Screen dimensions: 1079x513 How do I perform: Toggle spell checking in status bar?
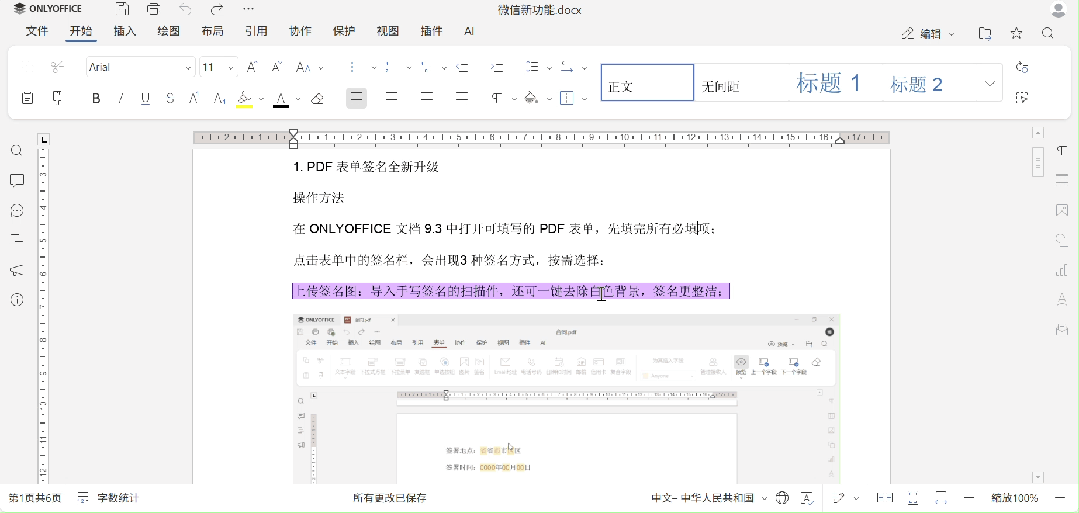click(x=809, y=498)
